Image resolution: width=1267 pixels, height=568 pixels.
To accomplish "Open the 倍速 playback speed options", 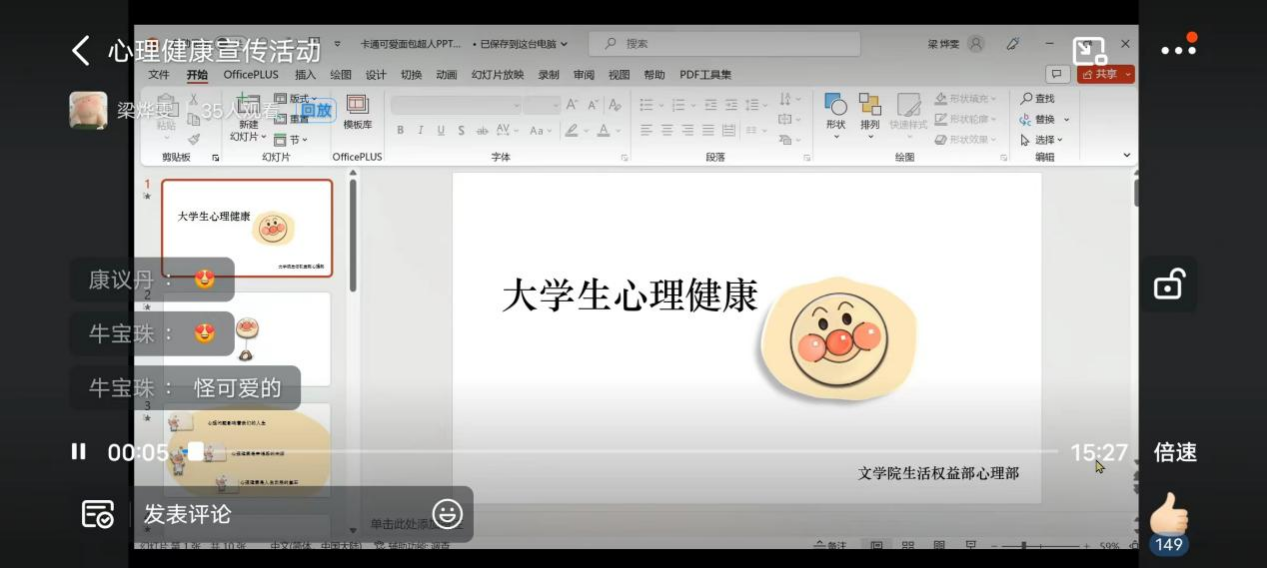I will 1175,453.
